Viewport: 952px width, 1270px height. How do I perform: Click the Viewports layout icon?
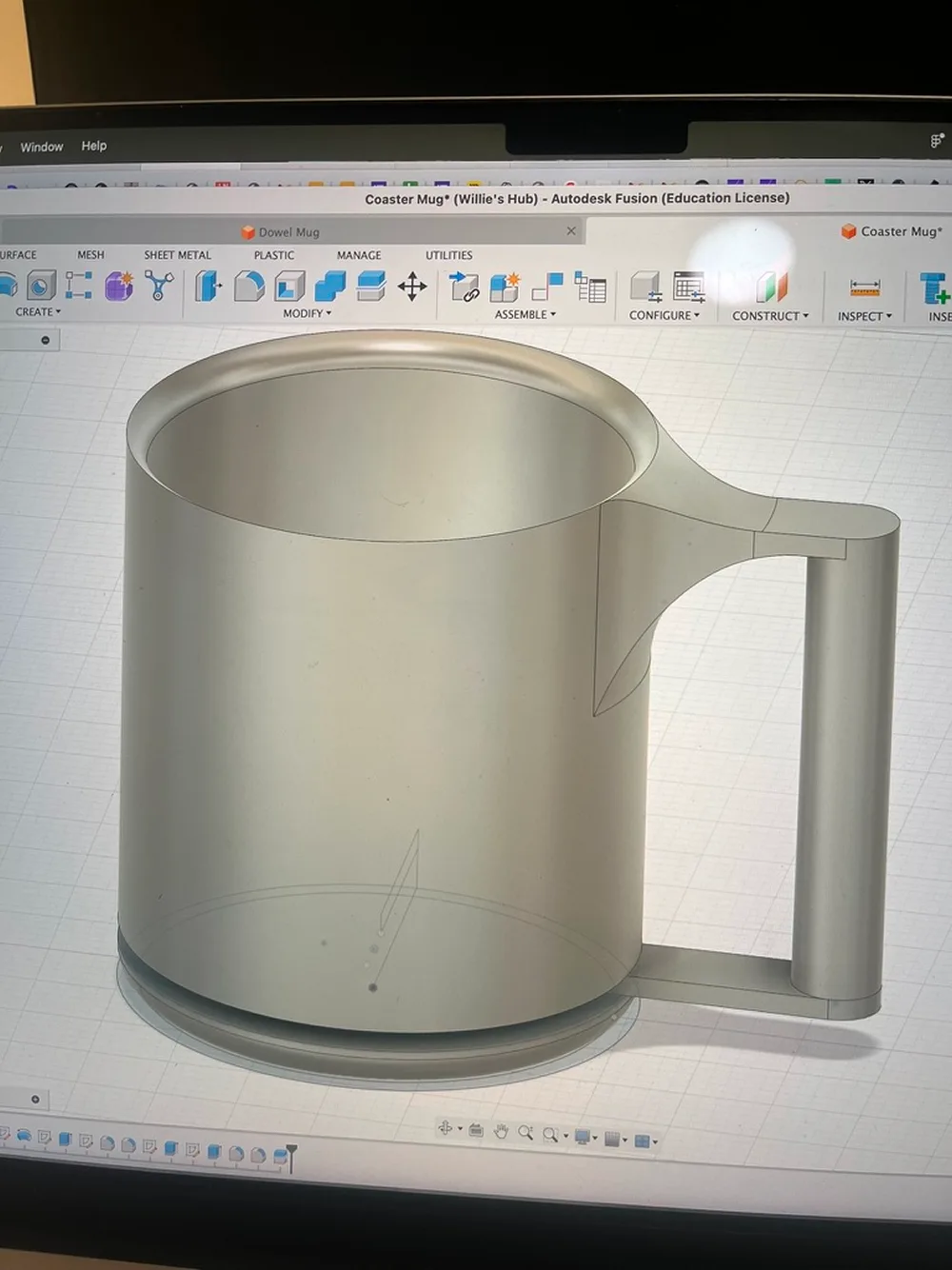click(x=641, y=1141)
